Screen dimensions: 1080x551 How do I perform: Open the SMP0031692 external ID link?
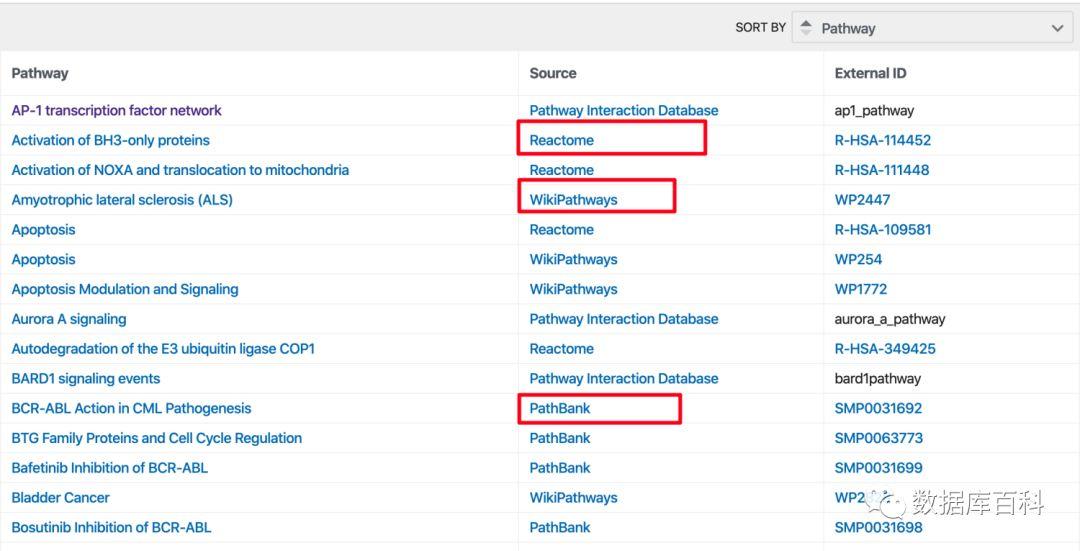pyautogui.click(x=878, y=408)
